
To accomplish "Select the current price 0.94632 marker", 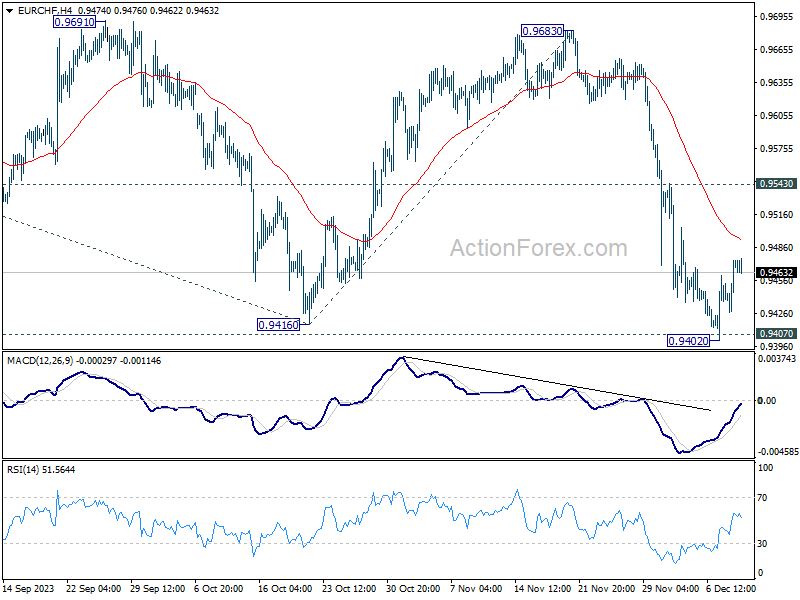I will point(776,272).
